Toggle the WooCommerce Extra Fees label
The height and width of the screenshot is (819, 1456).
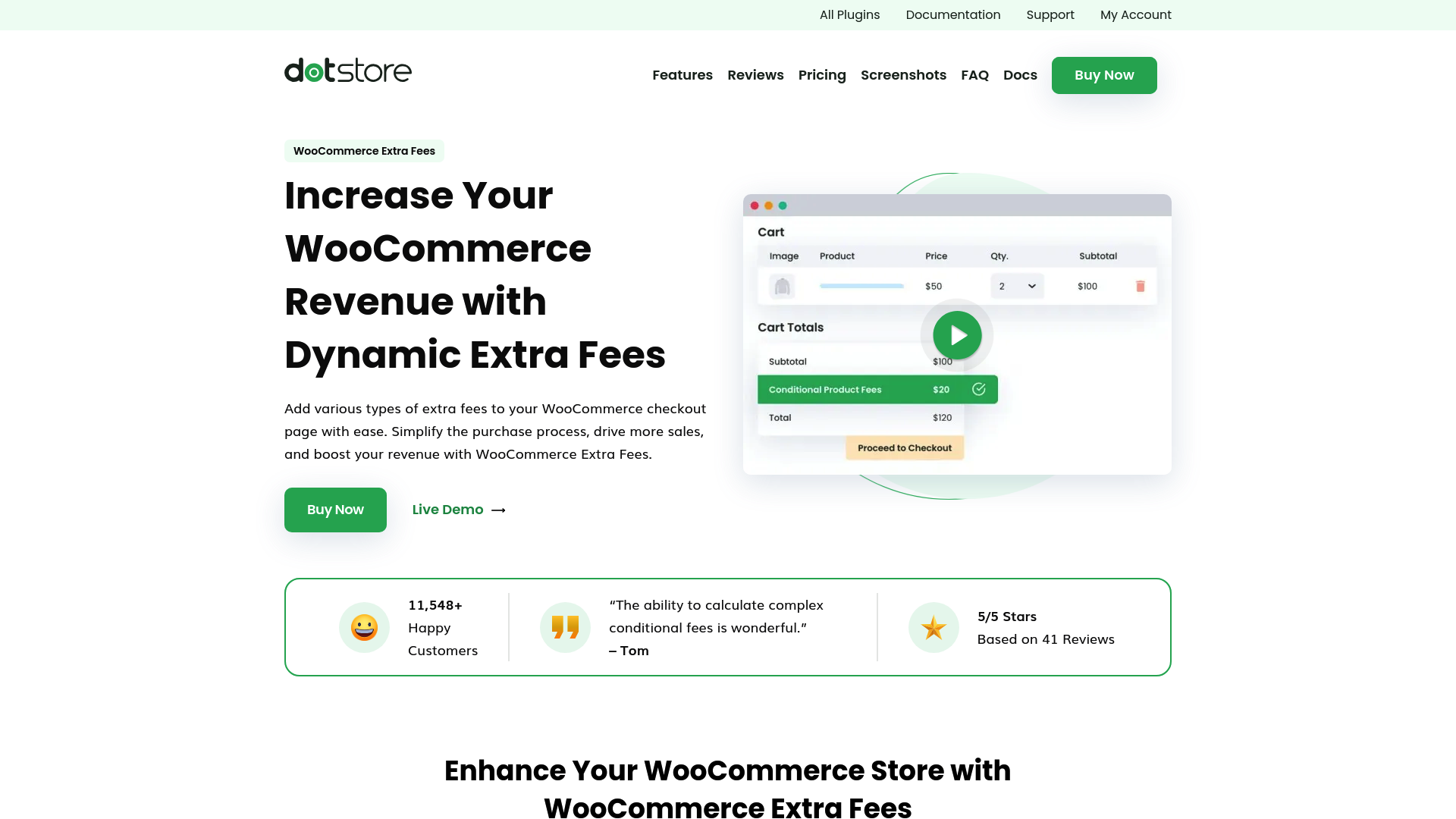pyautogui.click(x=364, y=151)
